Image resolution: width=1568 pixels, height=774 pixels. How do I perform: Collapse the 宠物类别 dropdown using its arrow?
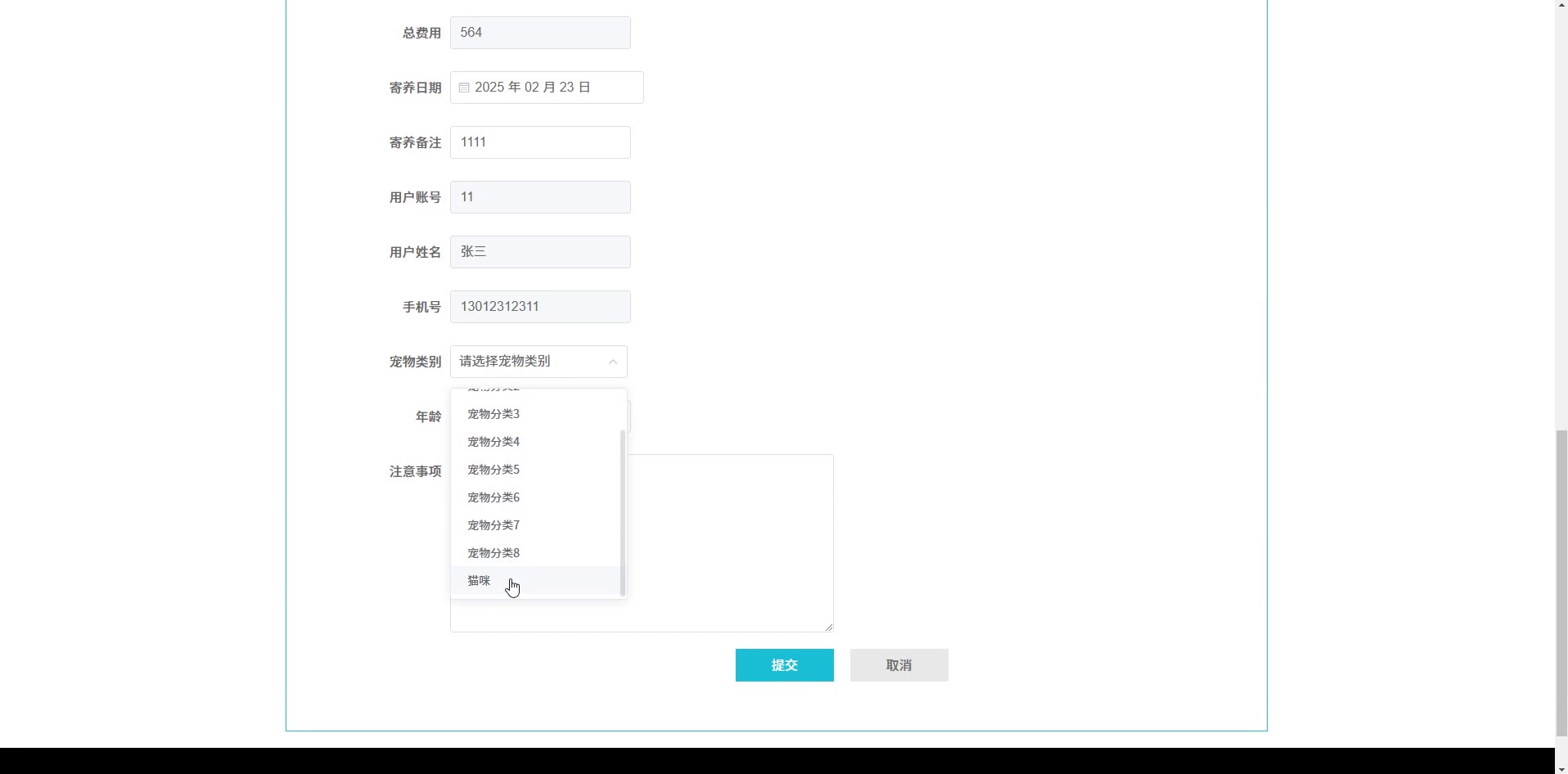(613, 362)
